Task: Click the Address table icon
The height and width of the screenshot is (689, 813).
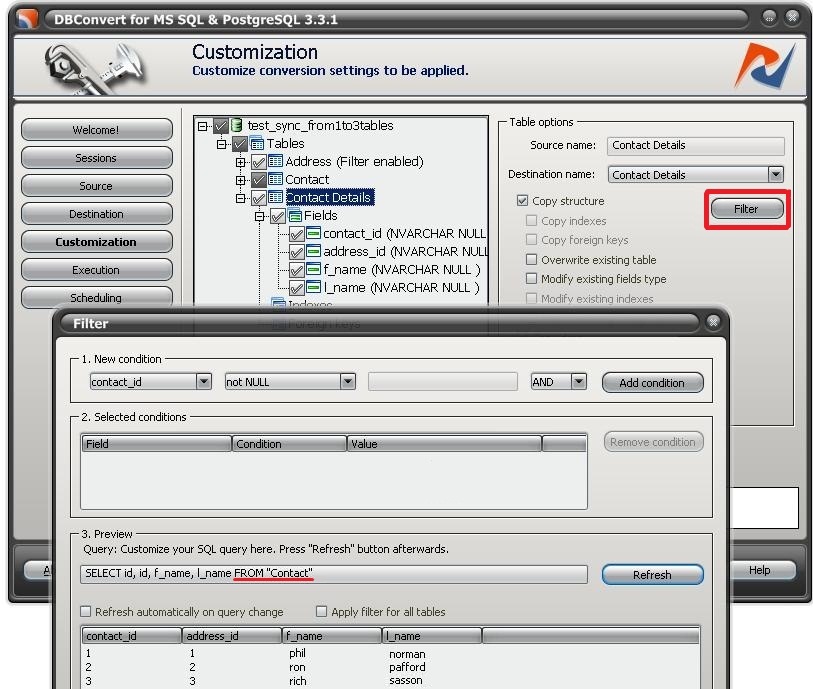Action: pos(275,161)
